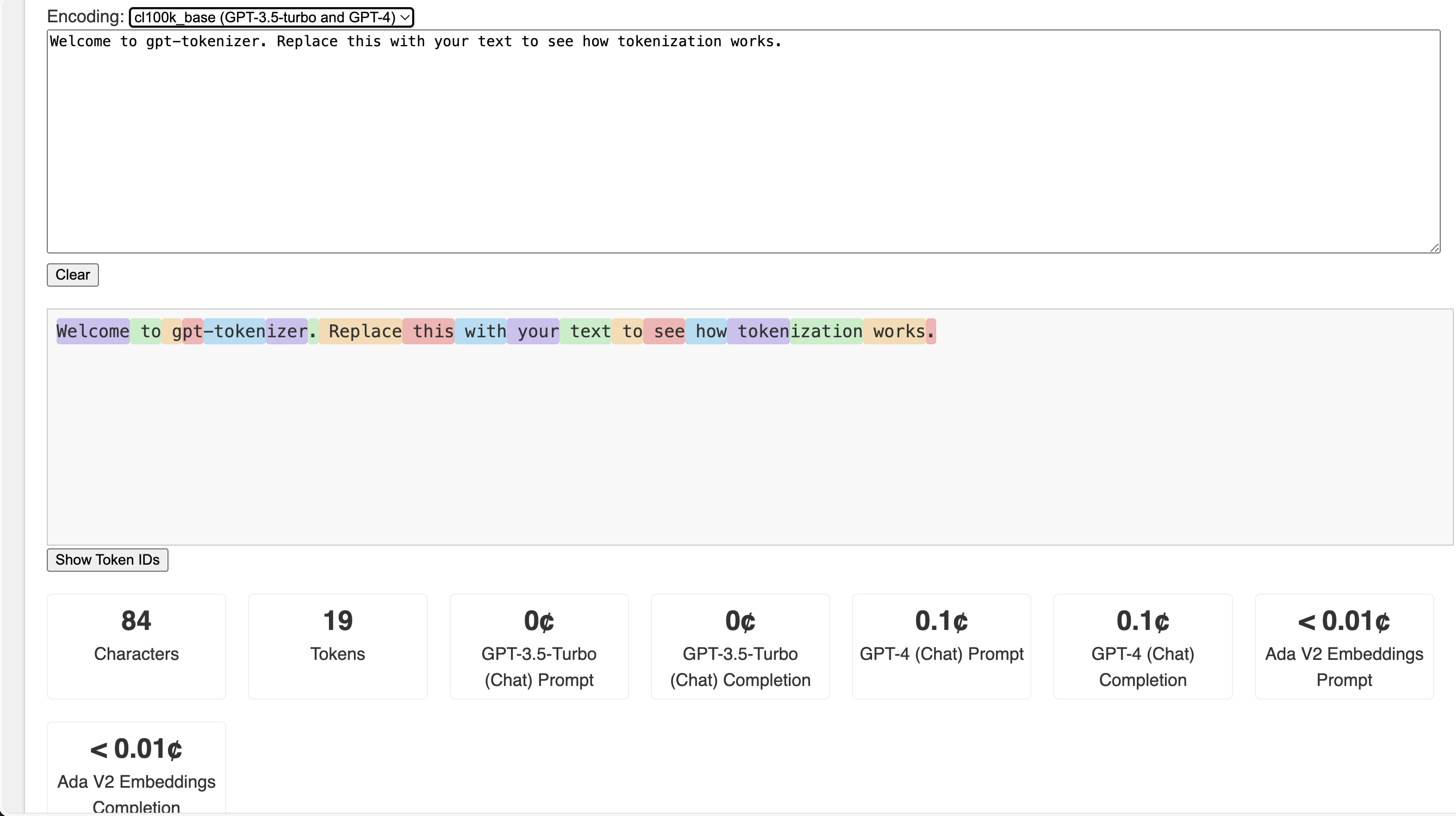The image size is (1456, 816).
Task: Click the purple 'token' token before 'ization'
Action: (x=758, y=331)
